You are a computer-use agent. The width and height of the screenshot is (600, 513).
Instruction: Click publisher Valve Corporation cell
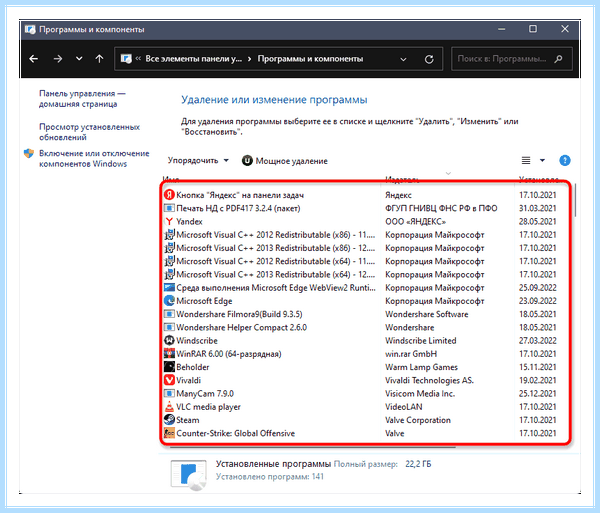click(x=417, y=420)
